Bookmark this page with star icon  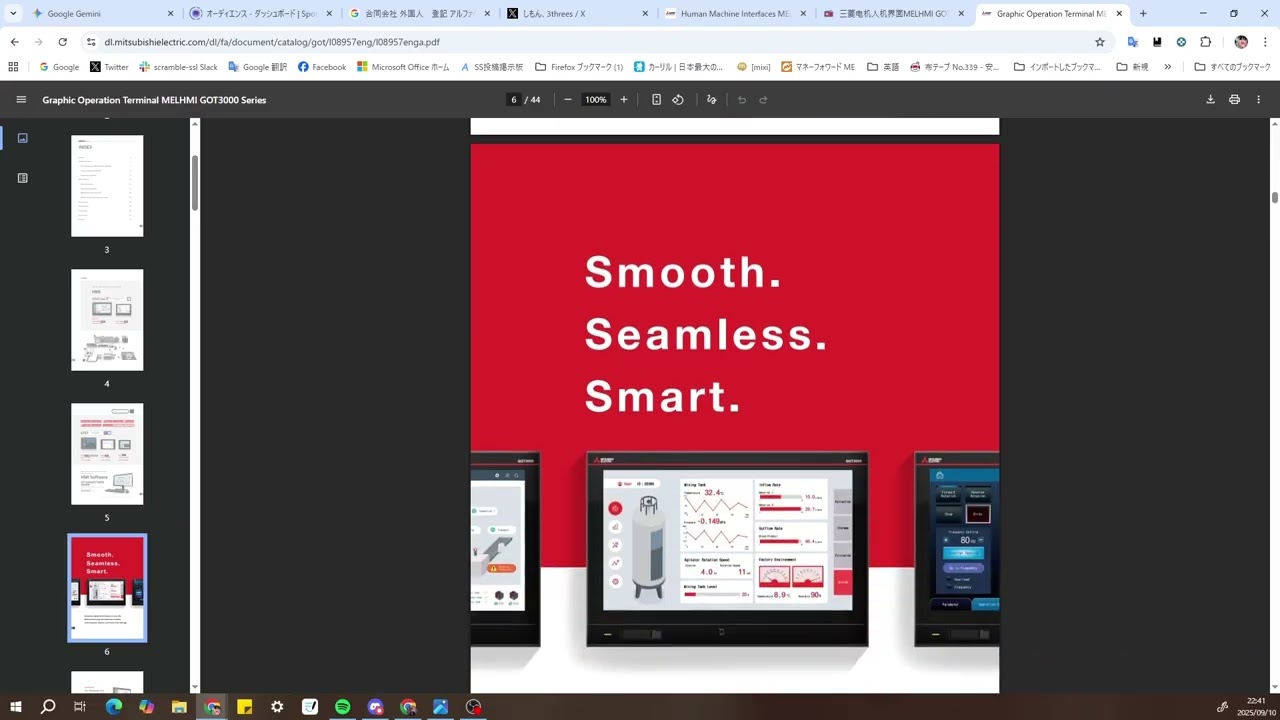(x=1100, y=42)
